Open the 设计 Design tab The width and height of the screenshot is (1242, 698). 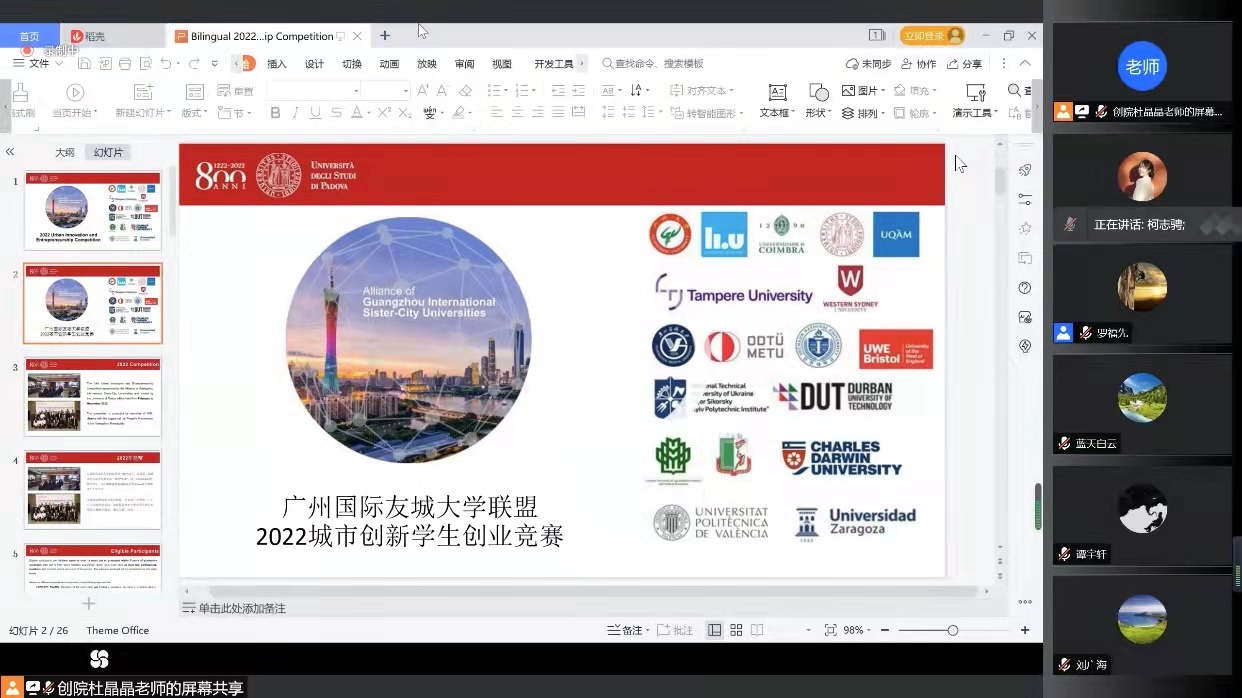(x=314, y=64)
